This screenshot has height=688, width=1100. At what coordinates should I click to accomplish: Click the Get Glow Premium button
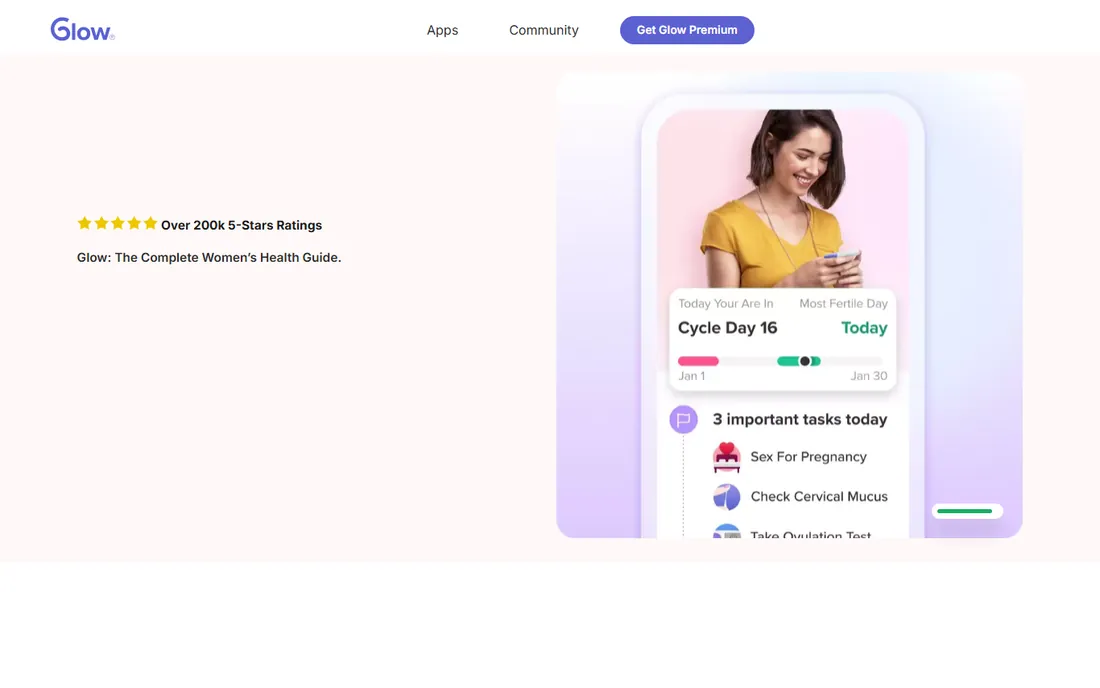click(x=687, y=30)
